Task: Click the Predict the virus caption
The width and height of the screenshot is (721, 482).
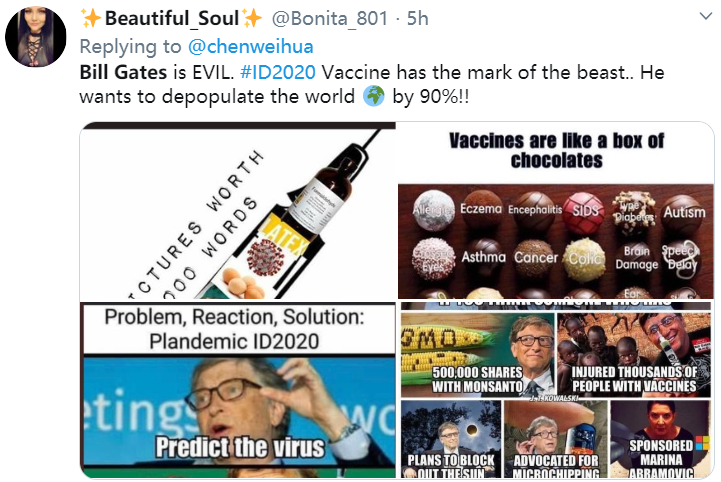Action: (x=240, y=448)
